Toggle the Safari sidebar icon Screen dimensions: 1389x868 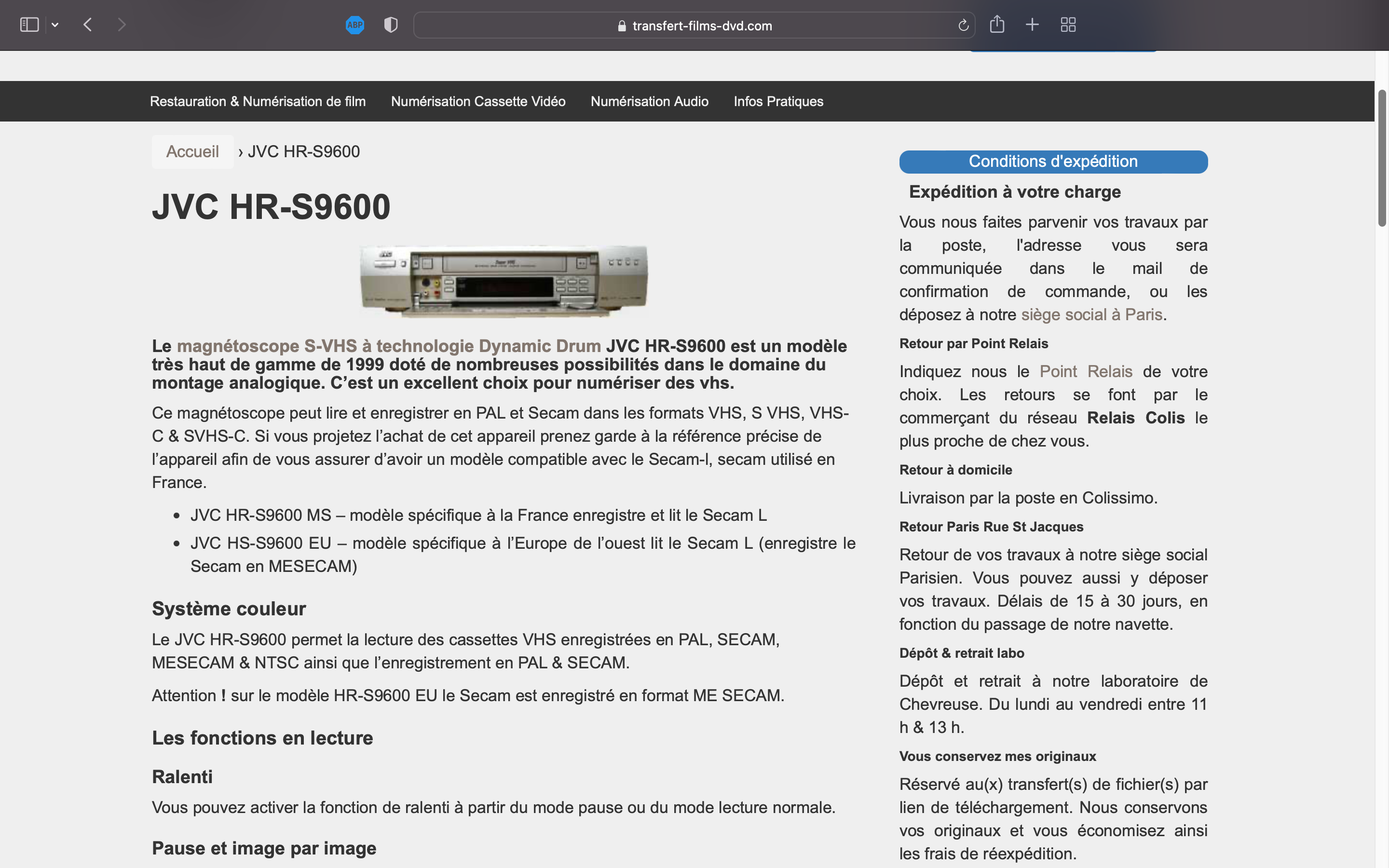pos(29,25)
